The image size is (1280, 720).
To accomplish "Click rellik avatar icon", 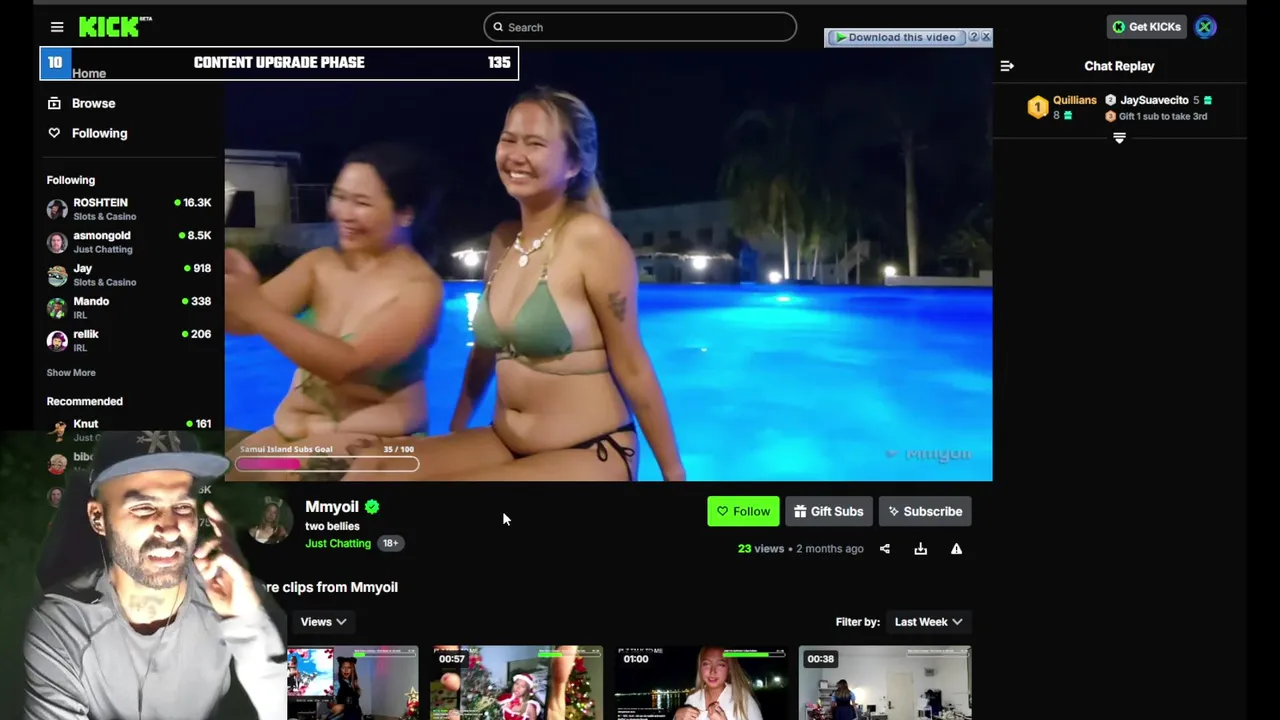I will tap(57, 341).
